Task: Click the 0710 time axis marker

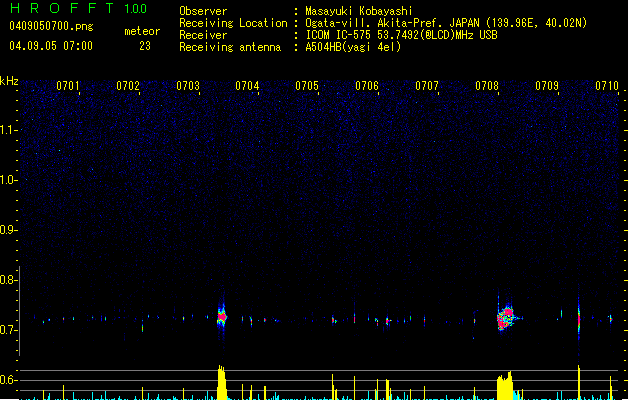Action: [x=607, y=86]
